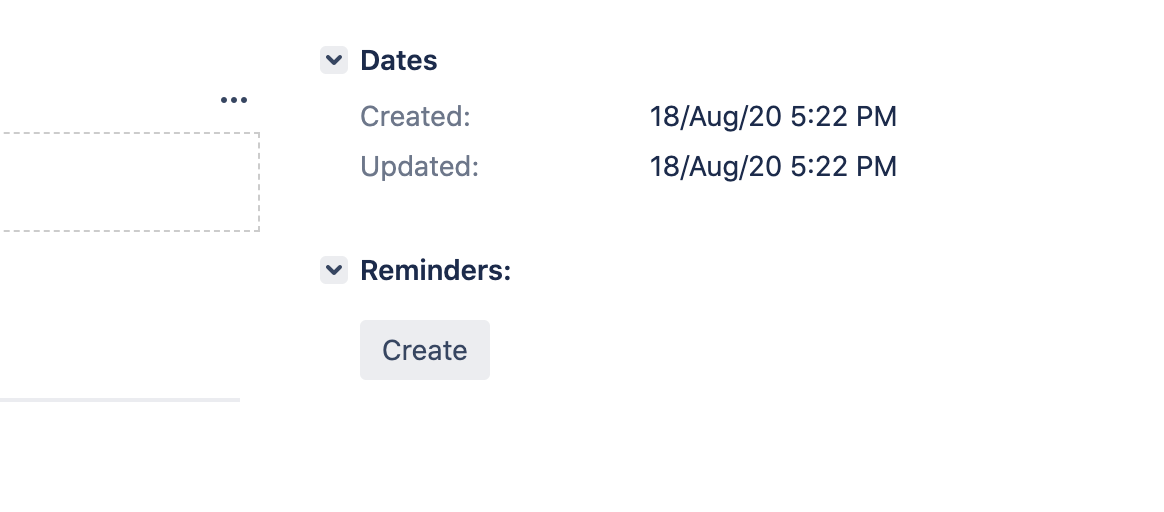Toggle the arrow icon beside Dates

tap(334, 60)
